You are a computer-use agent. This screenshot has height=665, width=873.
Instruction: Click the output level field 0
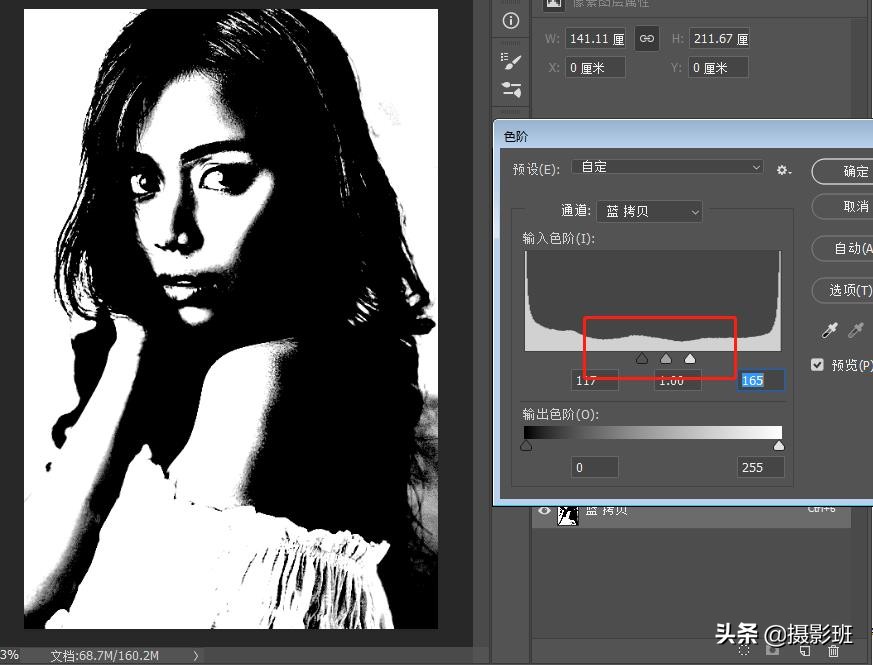click(x=595, y=467)
